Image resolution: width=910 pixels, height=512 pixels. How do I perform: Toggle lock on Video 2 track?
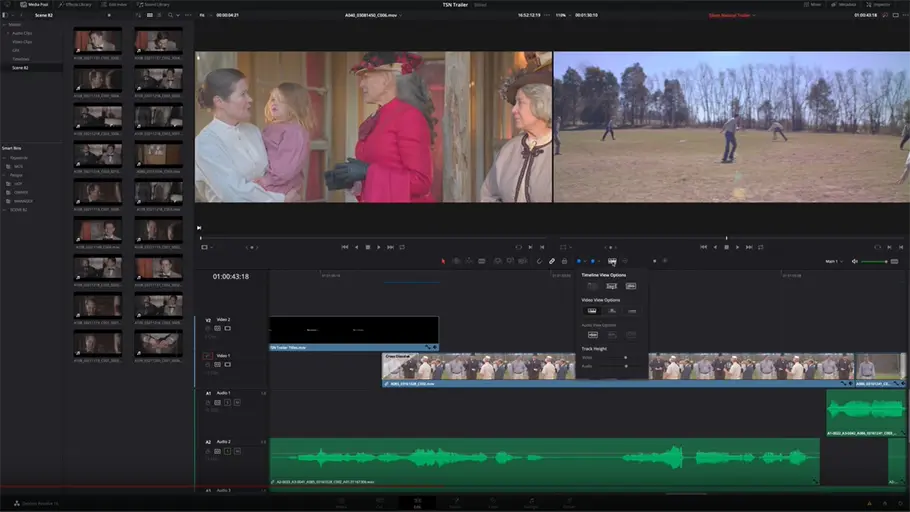pos(209,328)
